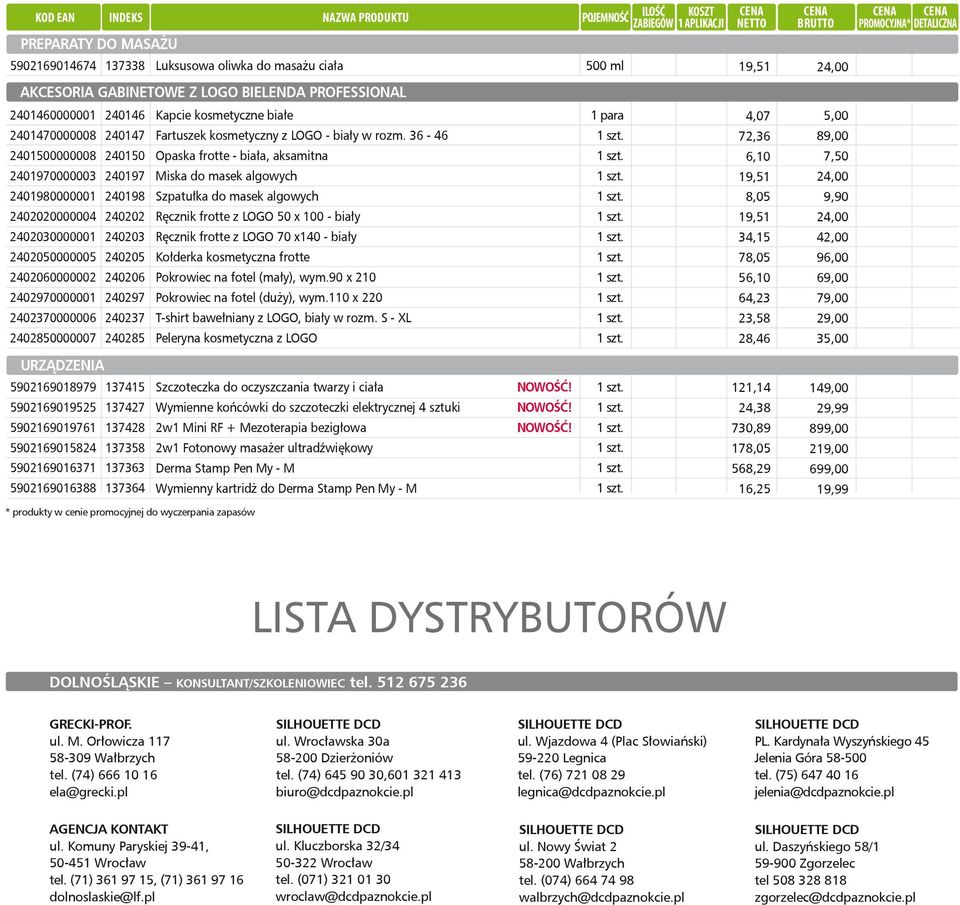Click the ILOŚĆ ZABIEGÓW column header
960x905 pixels.
(x=653, y=17)
